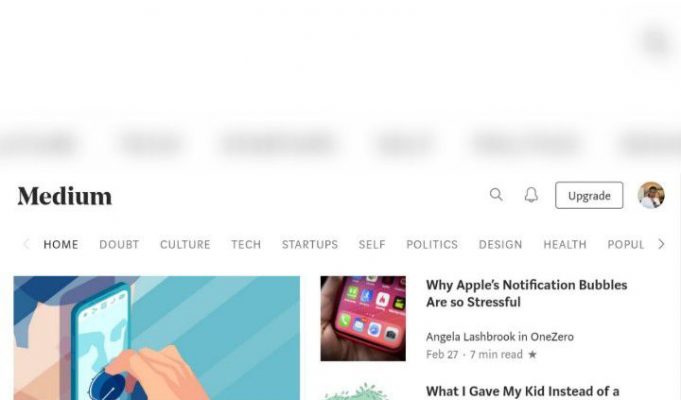681x400 pixels.
Task: Select the HOME tab
Action: [x=61, y=245]
